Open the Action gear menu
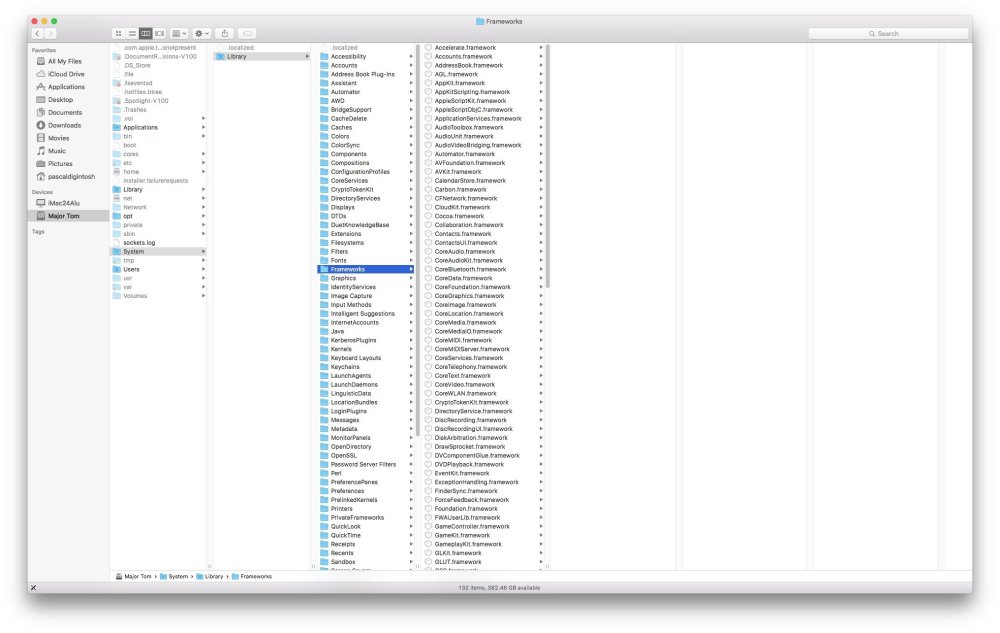The height and width of the screenshot is (633, 1000). coord(202,33)
